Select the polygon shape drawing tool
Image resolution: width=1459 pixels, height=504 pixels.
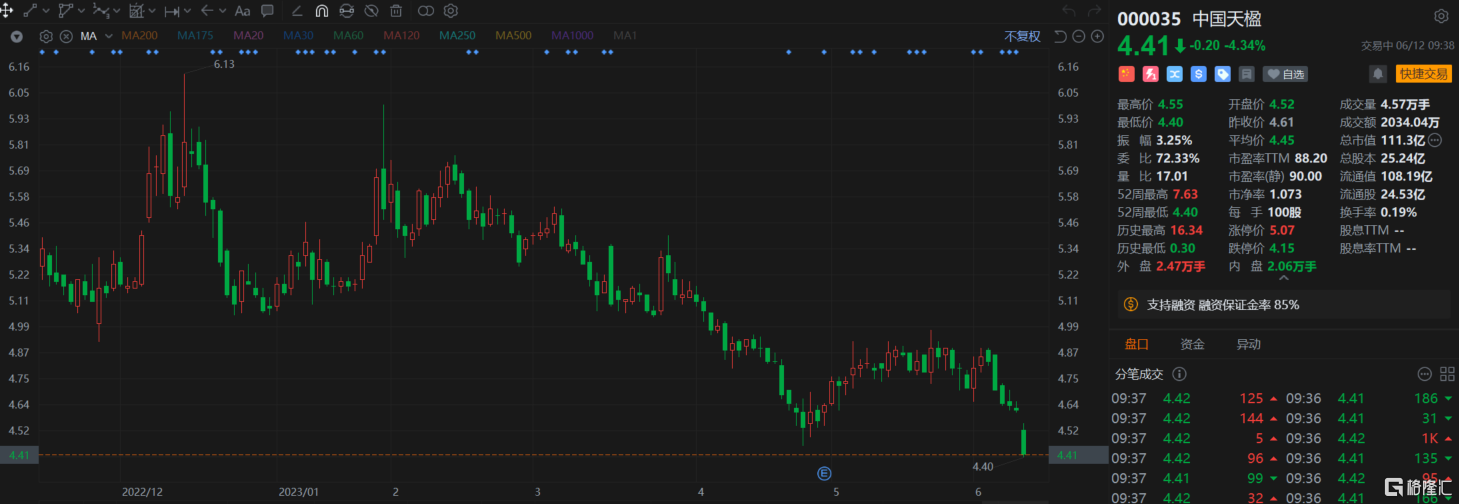tap(66, 11)
